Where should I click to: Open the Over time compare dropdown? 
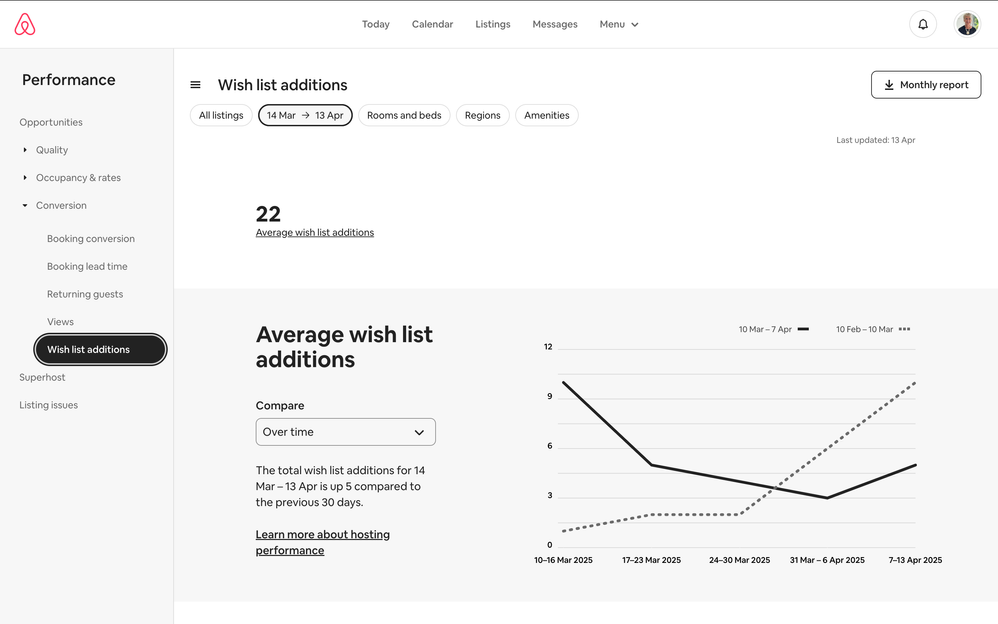pyautogui.click(x=345, y=432)
